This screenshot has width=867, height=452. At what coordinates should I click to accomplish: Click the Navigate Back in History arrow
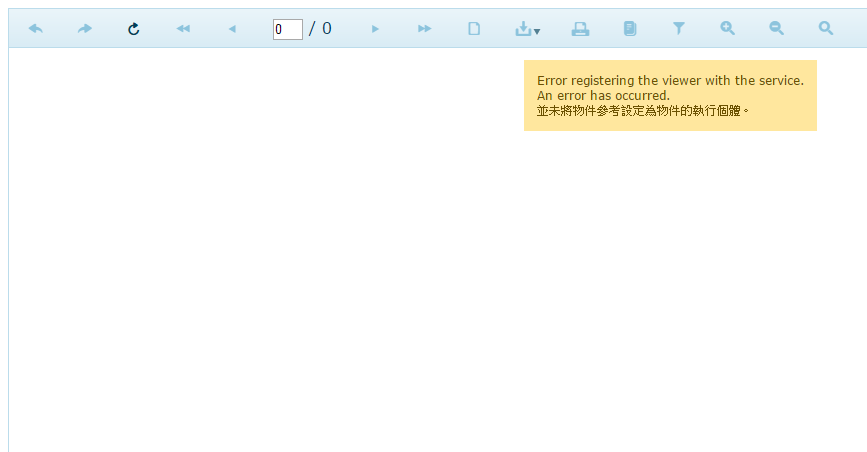pos(36,28)
